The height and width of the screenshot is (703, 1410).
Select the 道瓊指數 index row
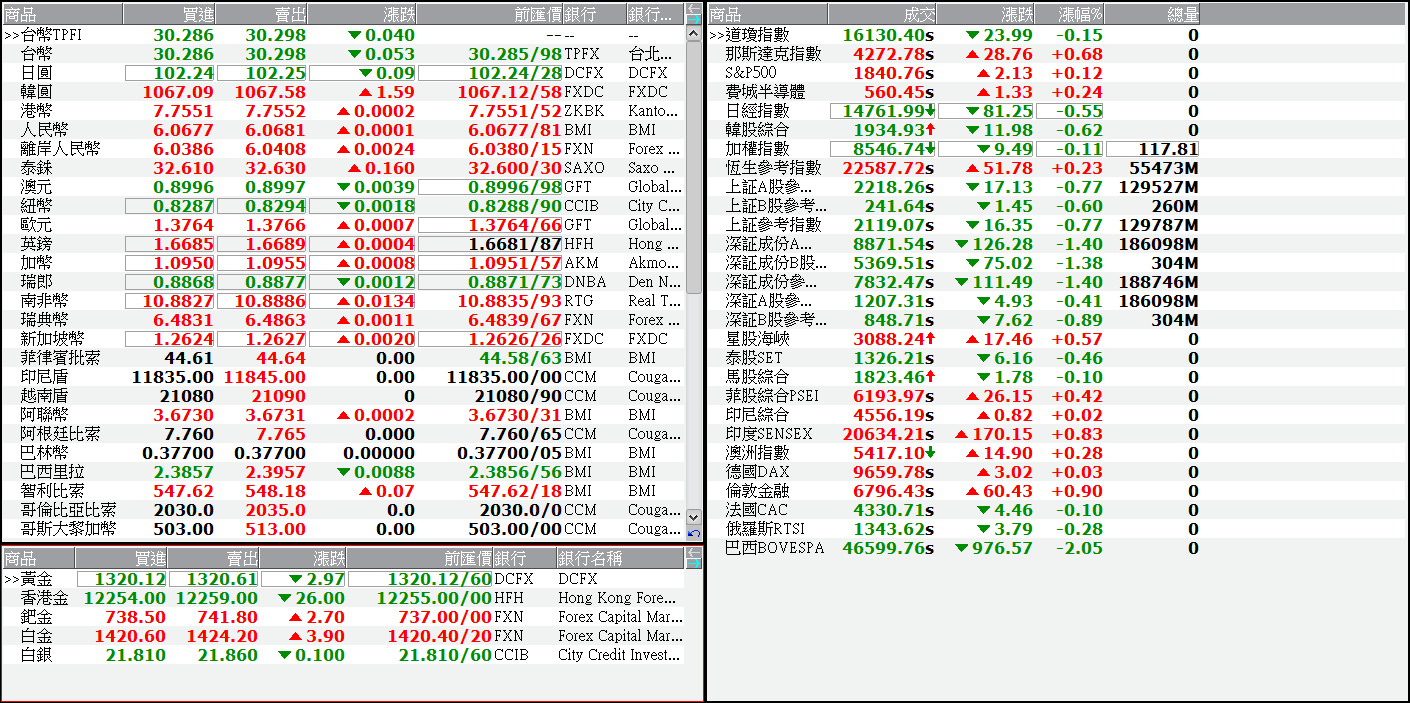[954, 35]
